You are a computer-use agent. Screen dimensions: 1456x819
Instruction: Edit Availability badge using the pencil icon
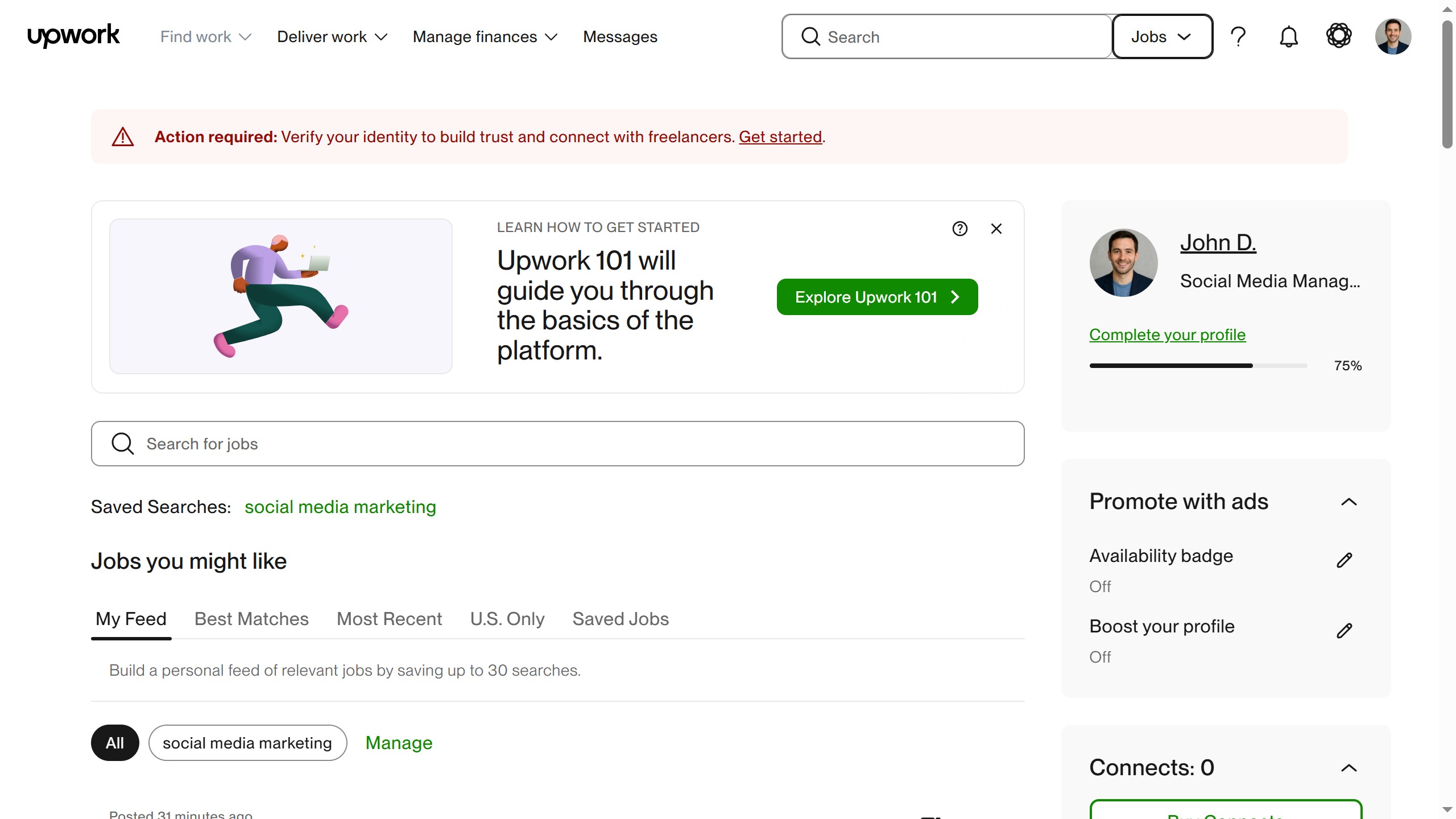[x=1345, y=560]
